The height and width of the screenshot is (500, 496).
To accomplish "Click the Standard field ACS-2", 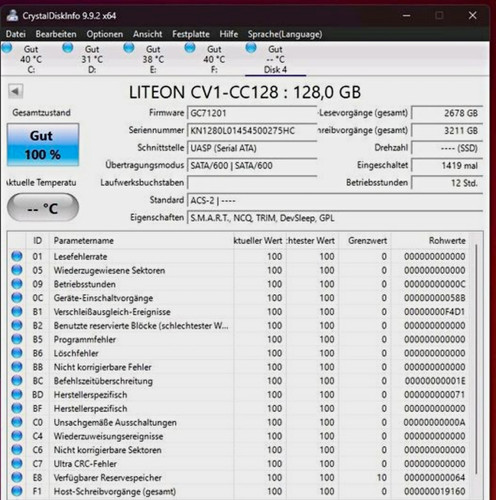I will point(335,200).
